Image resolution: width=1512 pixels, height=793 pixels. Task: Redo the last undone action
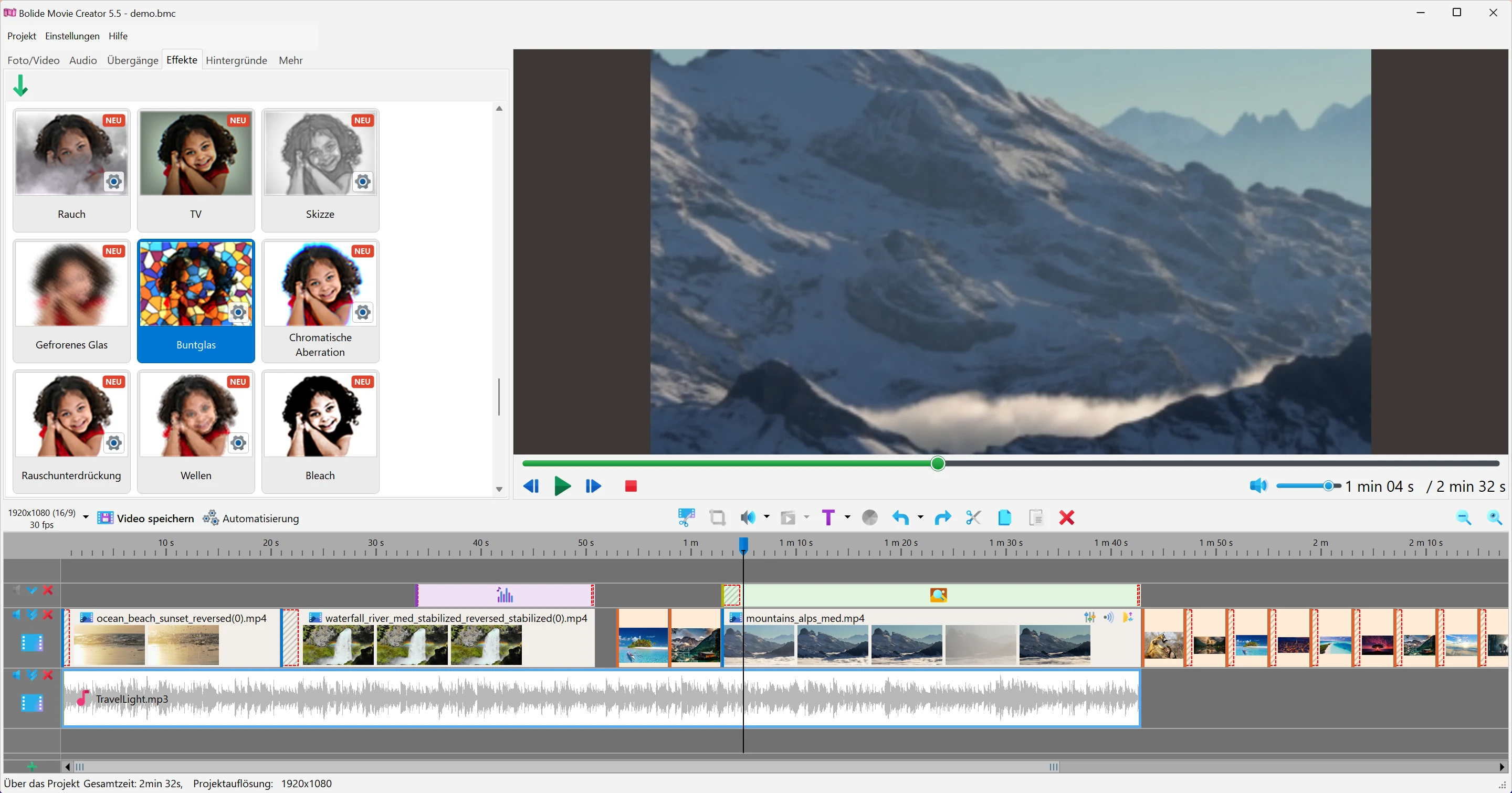(943, 517)
